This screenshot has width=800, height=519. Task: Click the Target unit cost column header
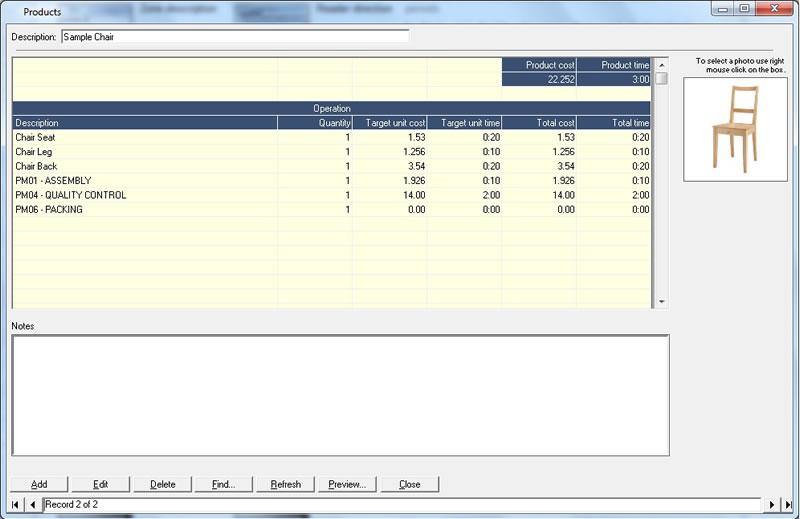pos(390,123)
